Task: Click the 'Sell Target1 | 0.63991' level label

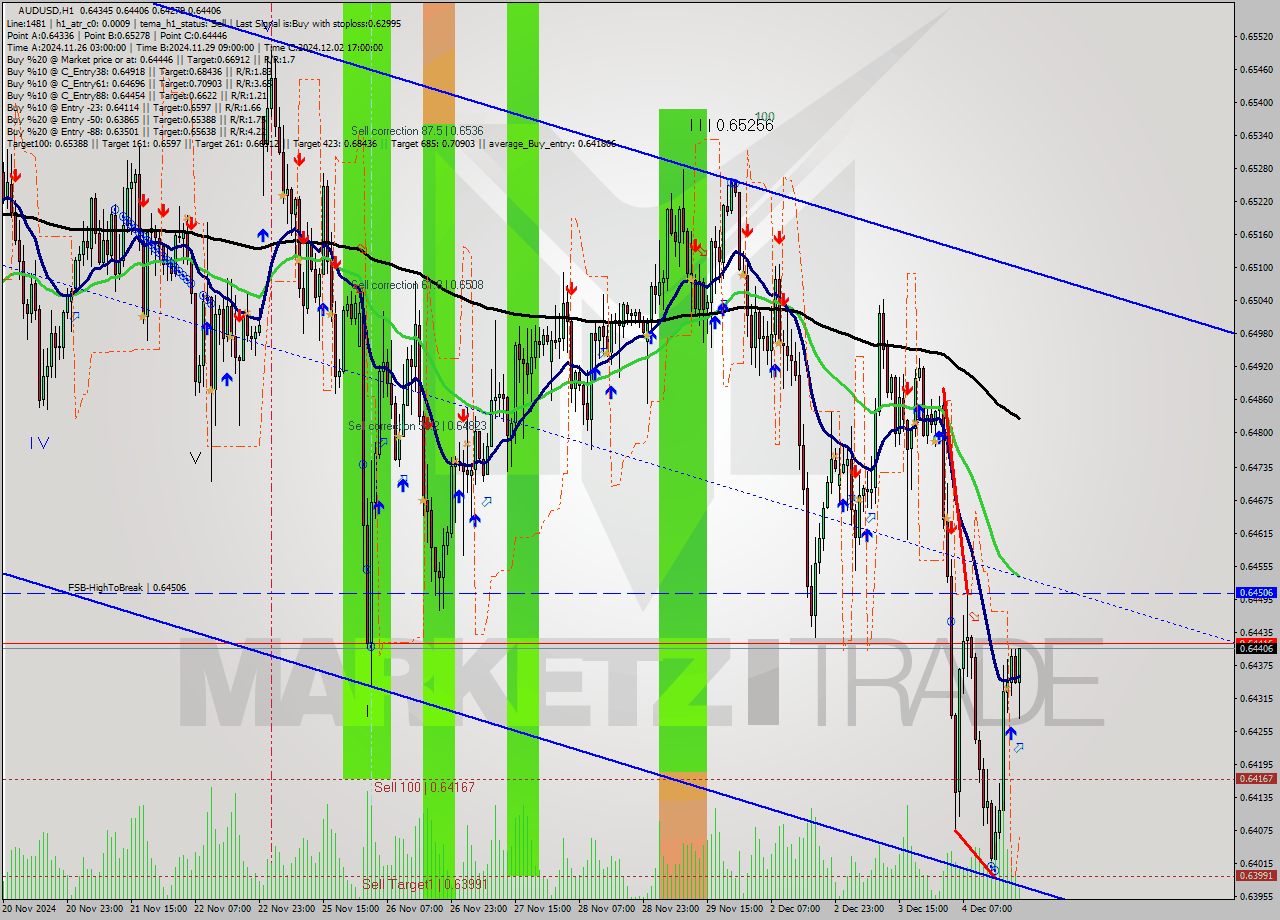Action: [x=424, y=884]
